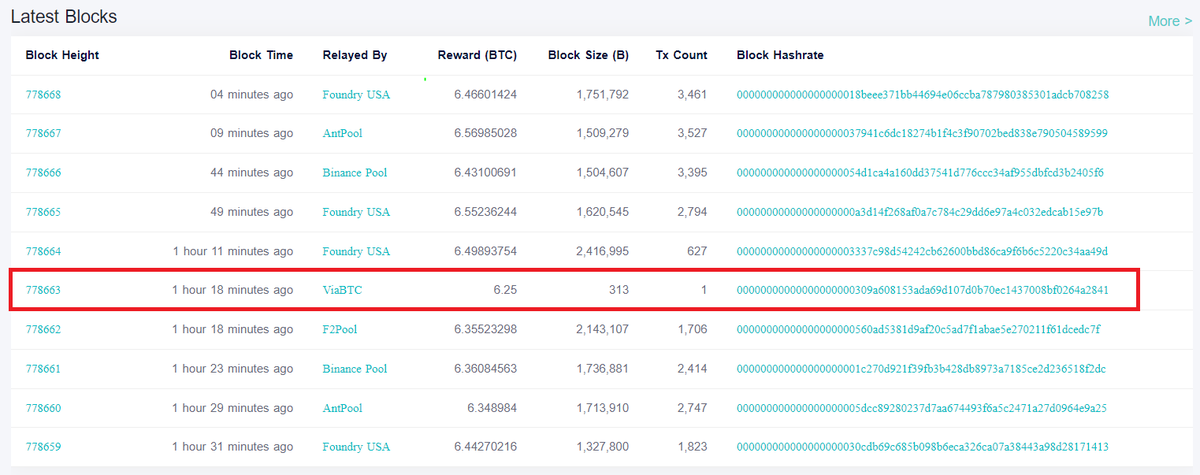
Task: Open block height 778666
Action: [43, 173]
